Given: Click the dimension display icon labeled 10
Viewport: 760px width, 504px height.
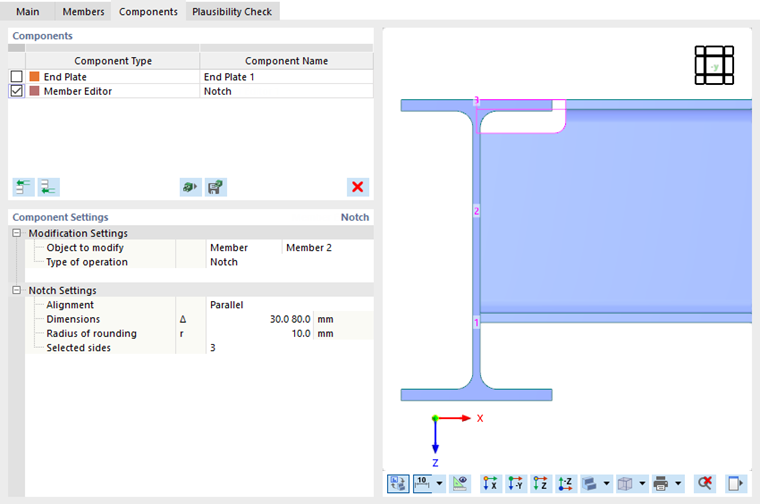Looking at the screenshot, I should click(x=423, y=484).
